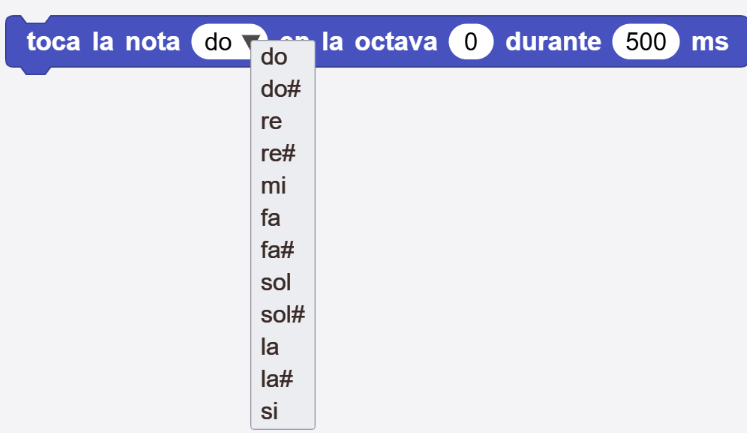This screenshot has height=433, width=747.
Task: Select 'si' at the bottom of the list
Action: click(x=269, y=411)
